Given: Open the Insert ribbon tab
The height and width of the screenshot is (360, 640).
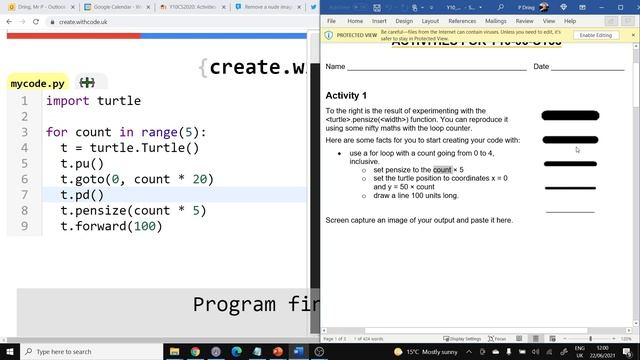Looking at the screenshot, I should [x=379, y=21].
